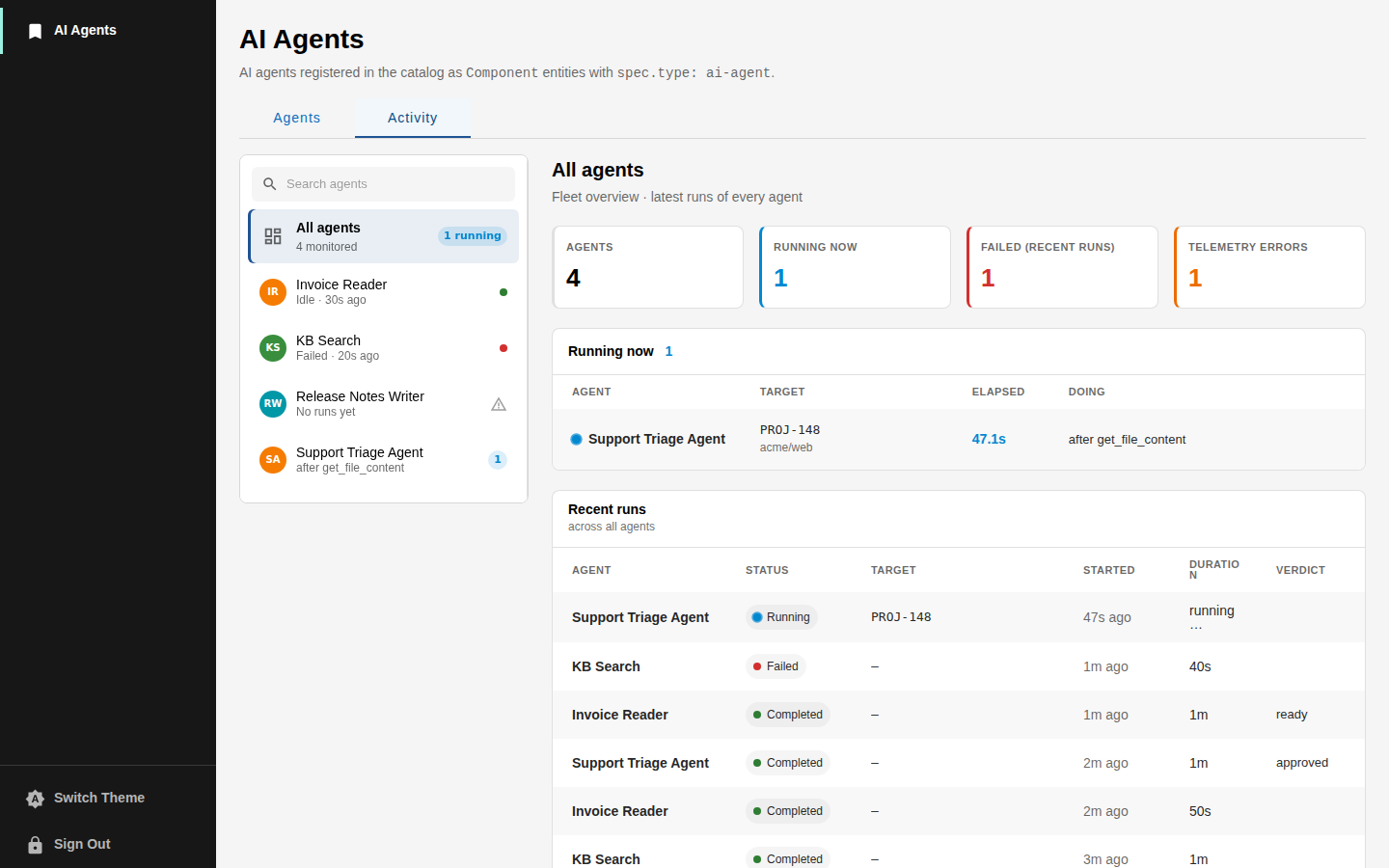Click the PROJ-148 target in Running now
This screenshot has width=1389, height=868.
click(790, 430)
